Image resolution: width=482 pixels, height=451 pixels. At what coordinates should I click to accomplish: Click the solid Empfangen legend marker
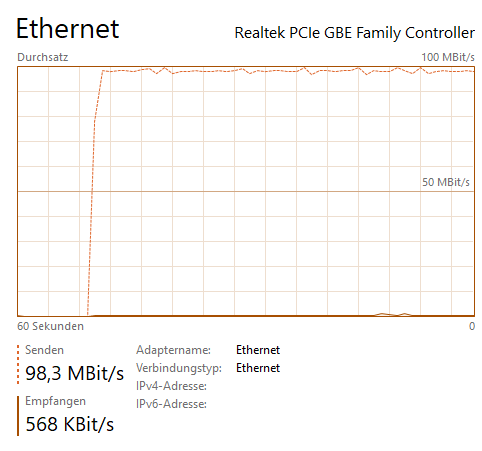point(18,416)
